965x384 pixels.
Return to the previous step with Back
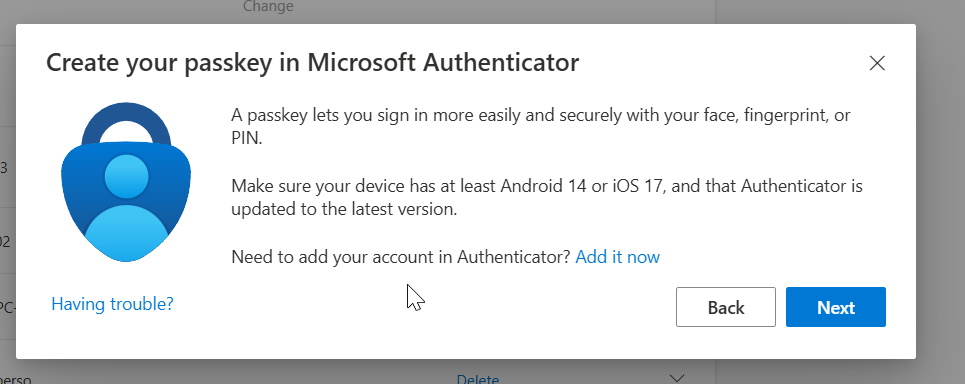pyautogui.click(x=726, y=307)
